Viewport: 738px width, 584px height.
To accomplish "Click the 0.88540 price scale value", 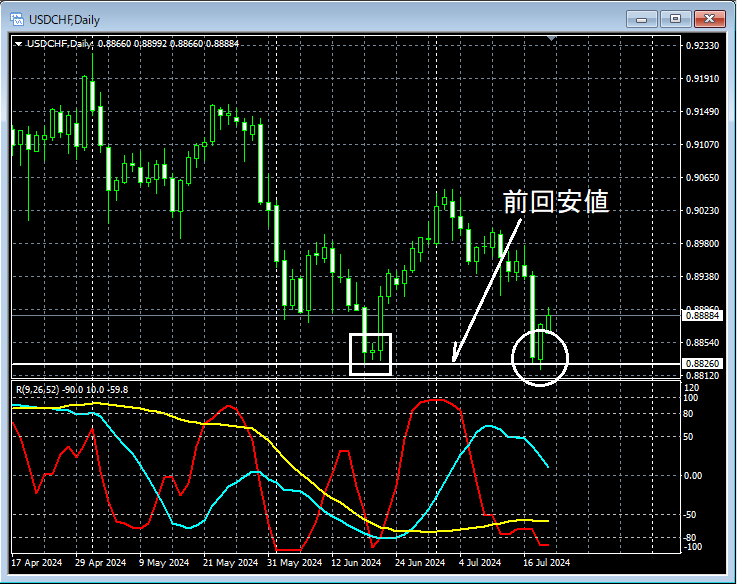I will [703, 343].
